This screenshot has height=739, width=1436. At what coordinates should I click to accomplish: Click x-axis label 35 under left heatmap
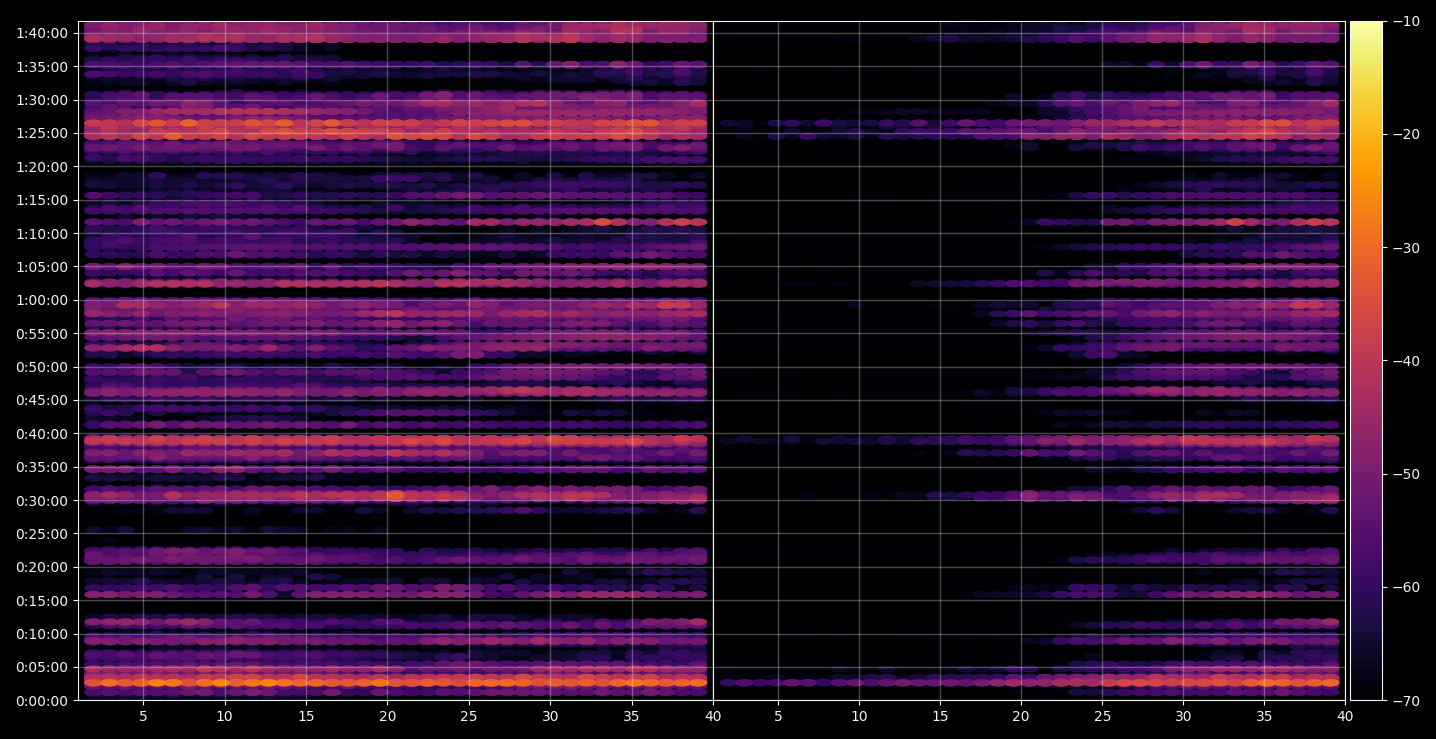631,717
